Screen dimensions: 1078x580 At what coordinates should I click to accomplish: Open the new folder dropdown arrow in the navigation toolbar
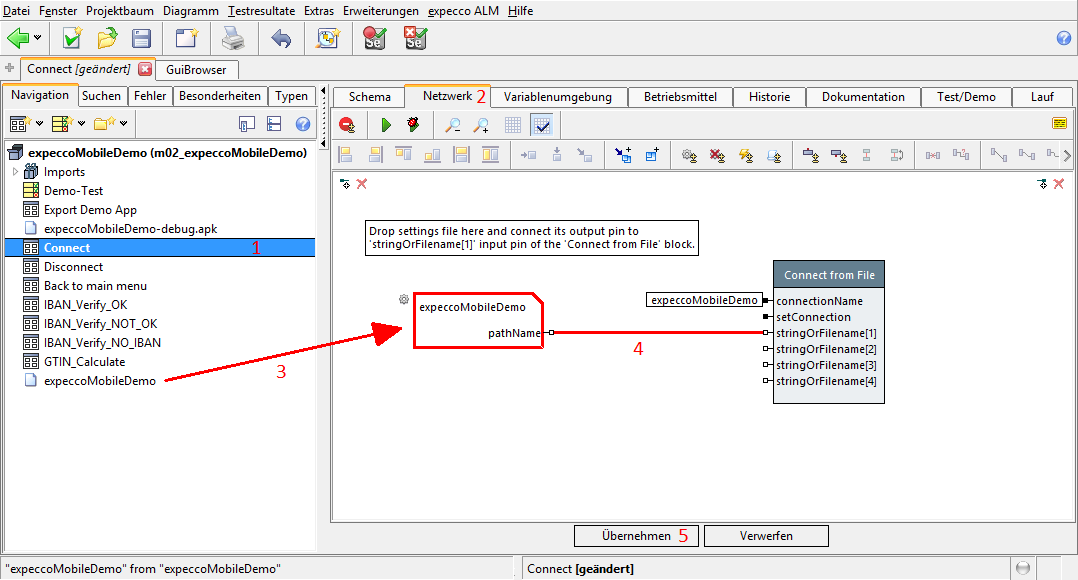pos(123,124)
